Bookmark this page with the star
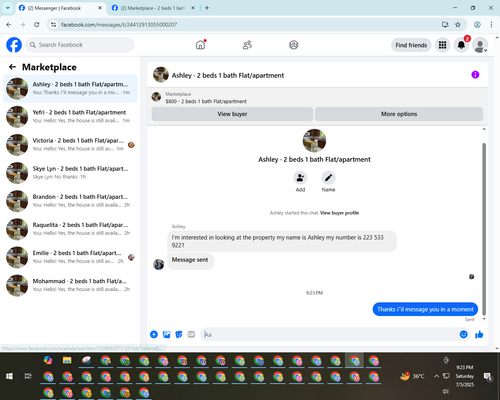 (458, 25)
